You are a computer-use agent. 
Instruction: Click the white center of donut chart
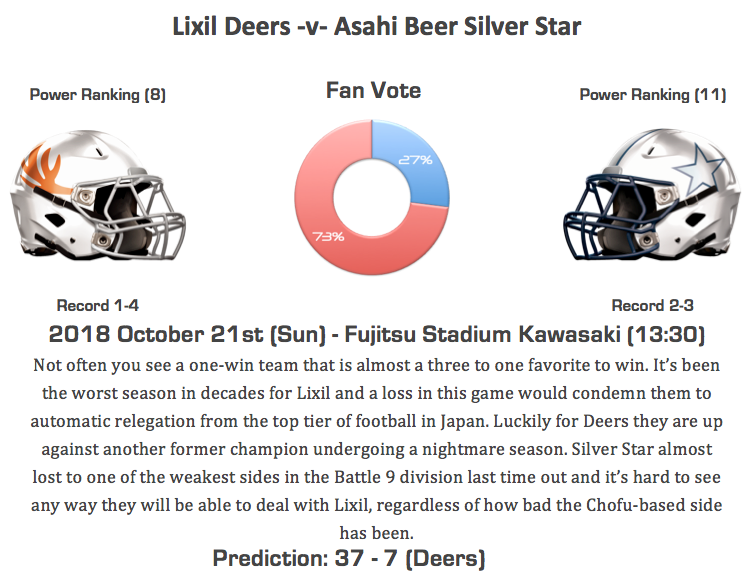tap(372, 198)
